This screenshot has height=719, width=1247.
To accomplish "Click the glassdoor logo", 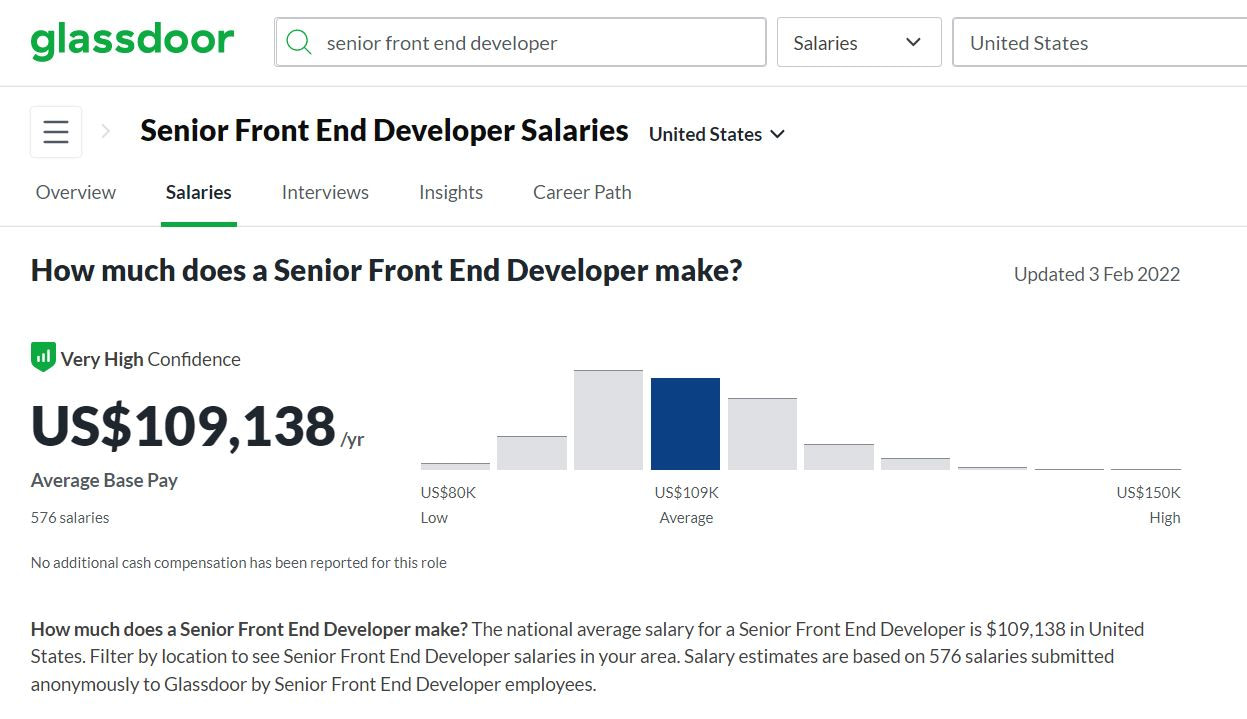I will click(x=132, y=40).
